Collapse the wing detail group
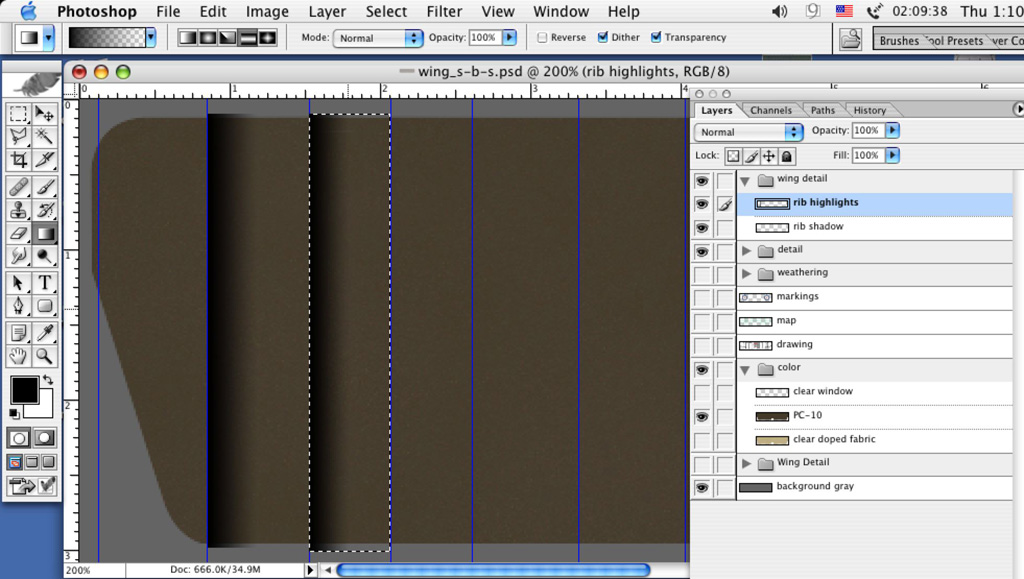Viewport: 1024px width, 579px height. click(x=745, y=181)
